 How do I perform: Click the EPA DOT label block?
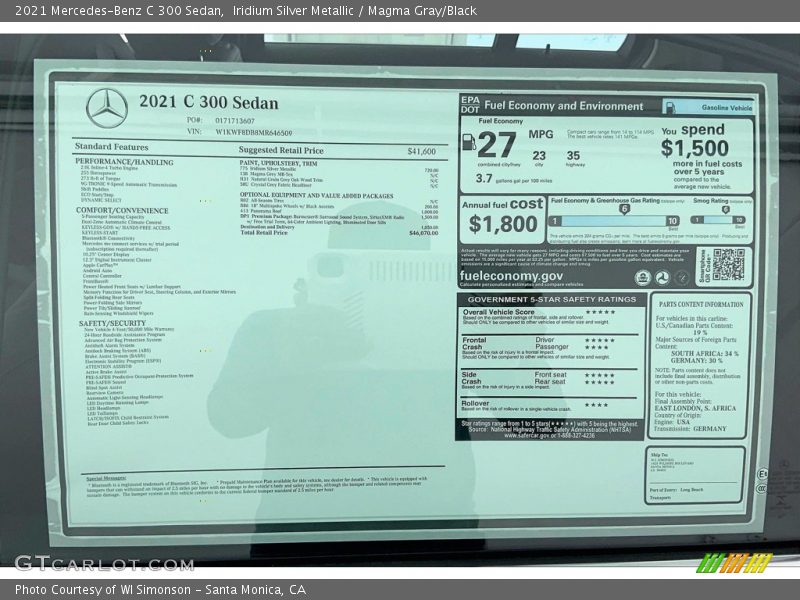coord(470,105)
